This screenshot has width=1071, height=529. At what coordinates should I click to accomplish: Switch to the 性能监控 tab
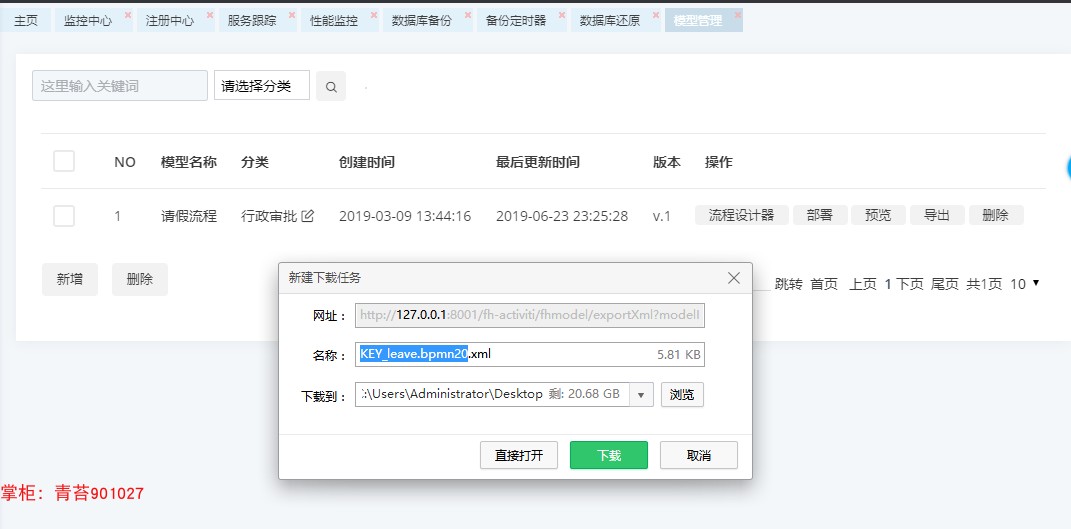333,21
